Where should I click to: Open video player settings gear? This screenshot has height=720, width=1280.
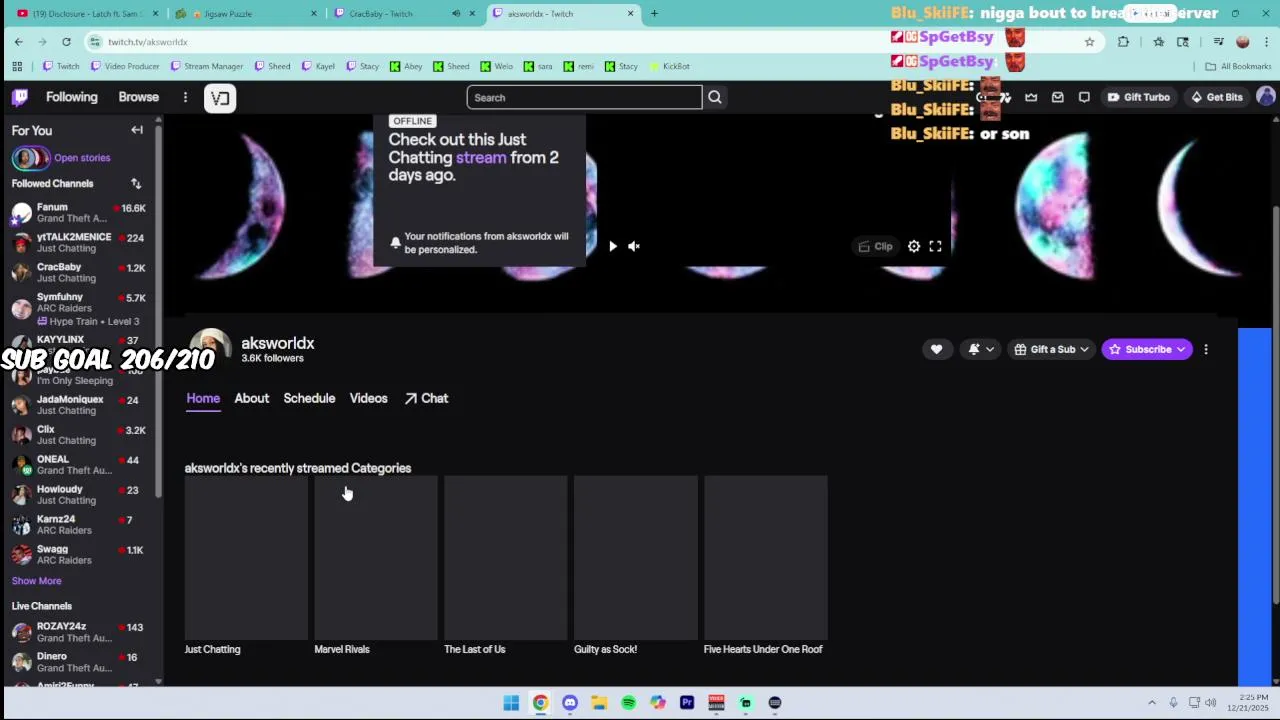[914, 246]
